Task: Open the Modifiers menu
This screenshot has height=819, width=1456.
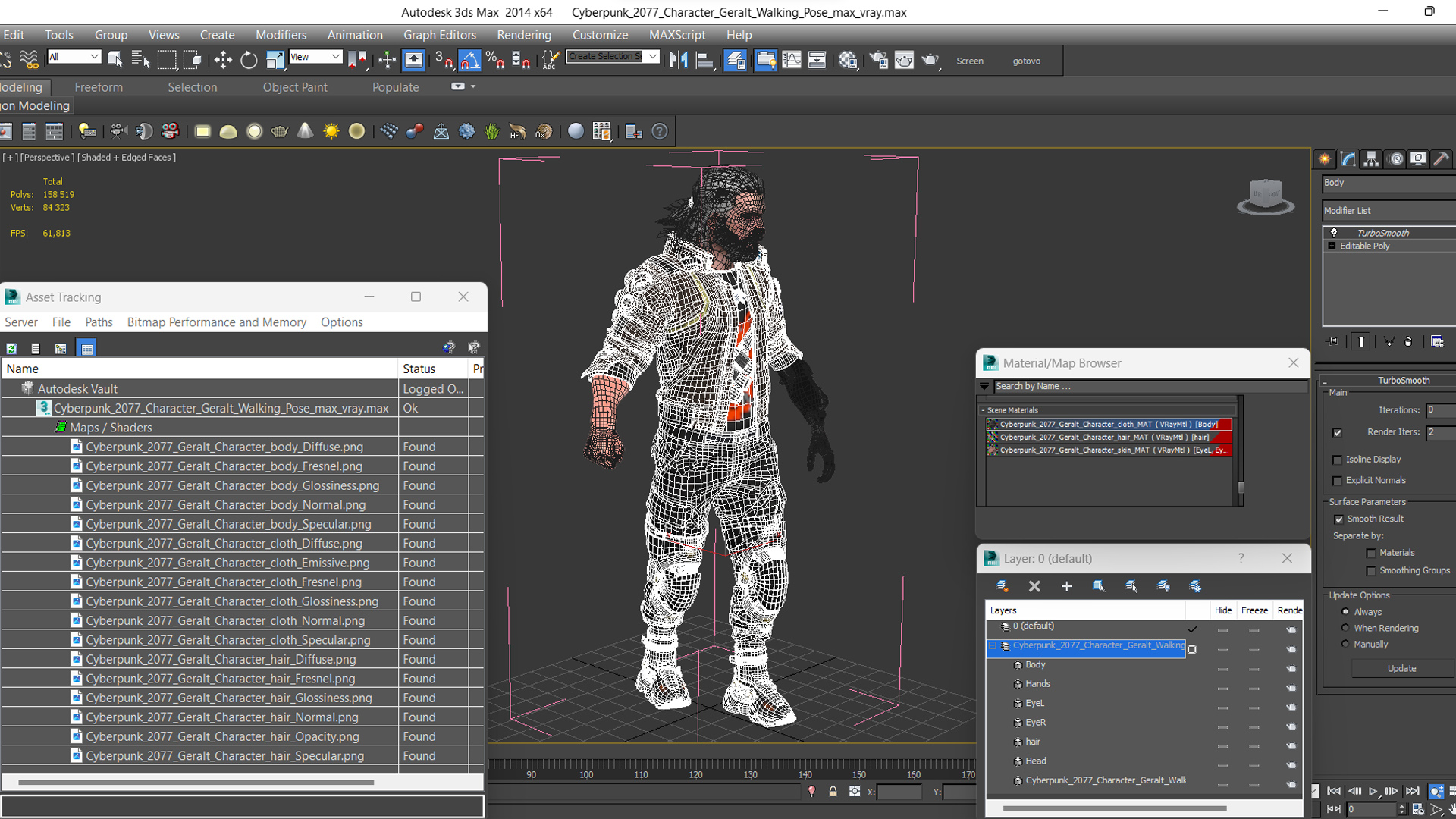Action: (x=281, y=35)
